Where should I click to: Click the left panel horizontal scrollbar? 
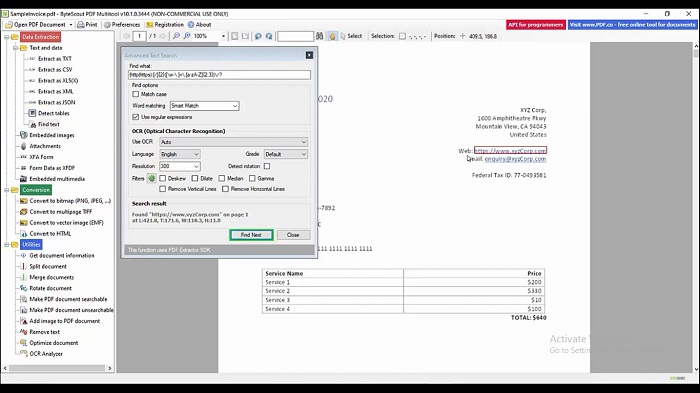58,368
